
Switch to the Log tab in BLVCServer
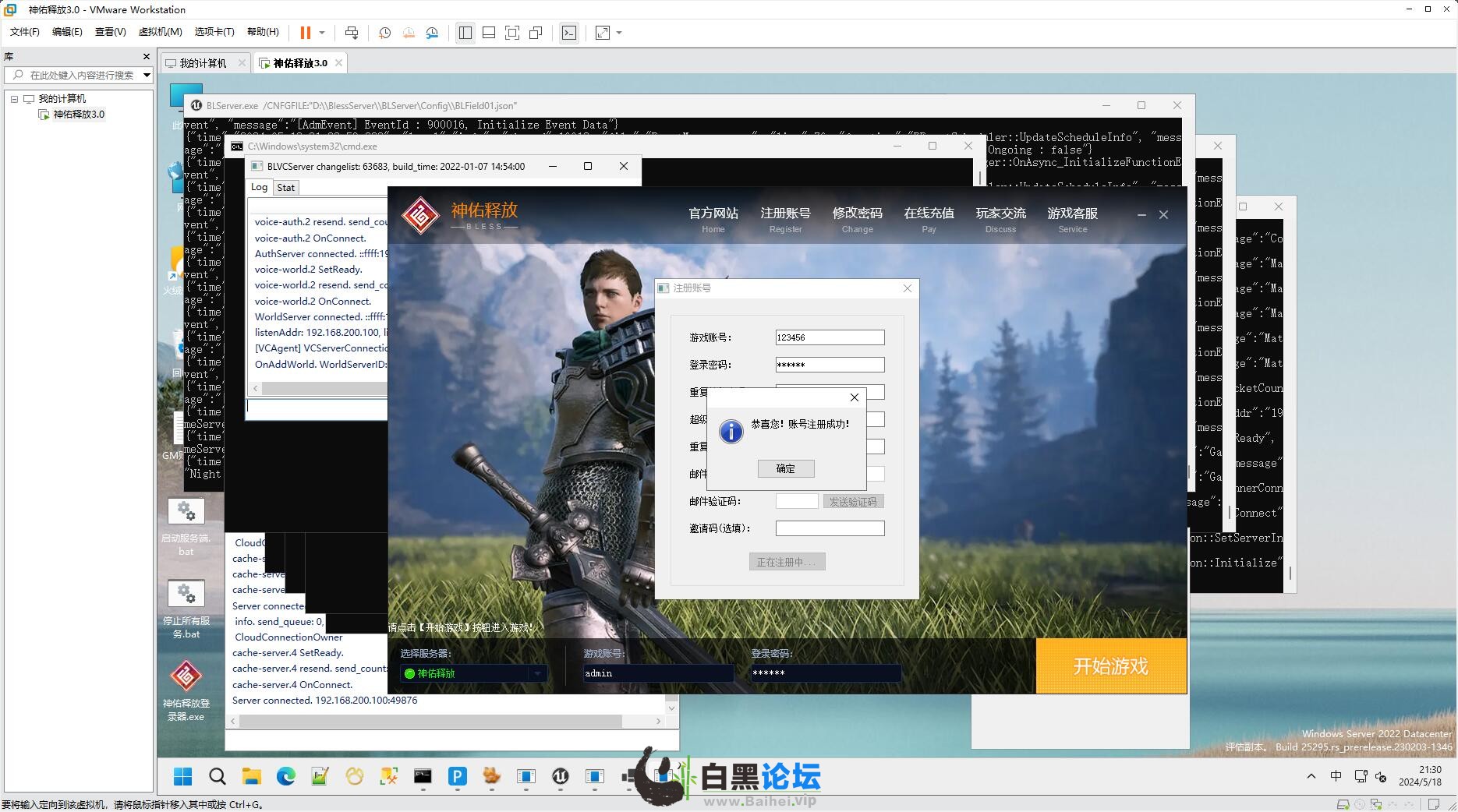click(259, 187)
